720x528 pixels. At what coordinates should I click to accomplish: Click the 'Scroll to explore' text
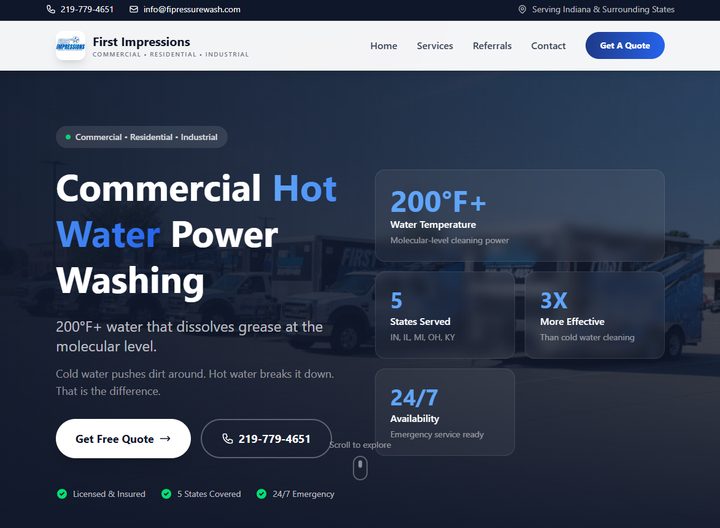[360, 445]
